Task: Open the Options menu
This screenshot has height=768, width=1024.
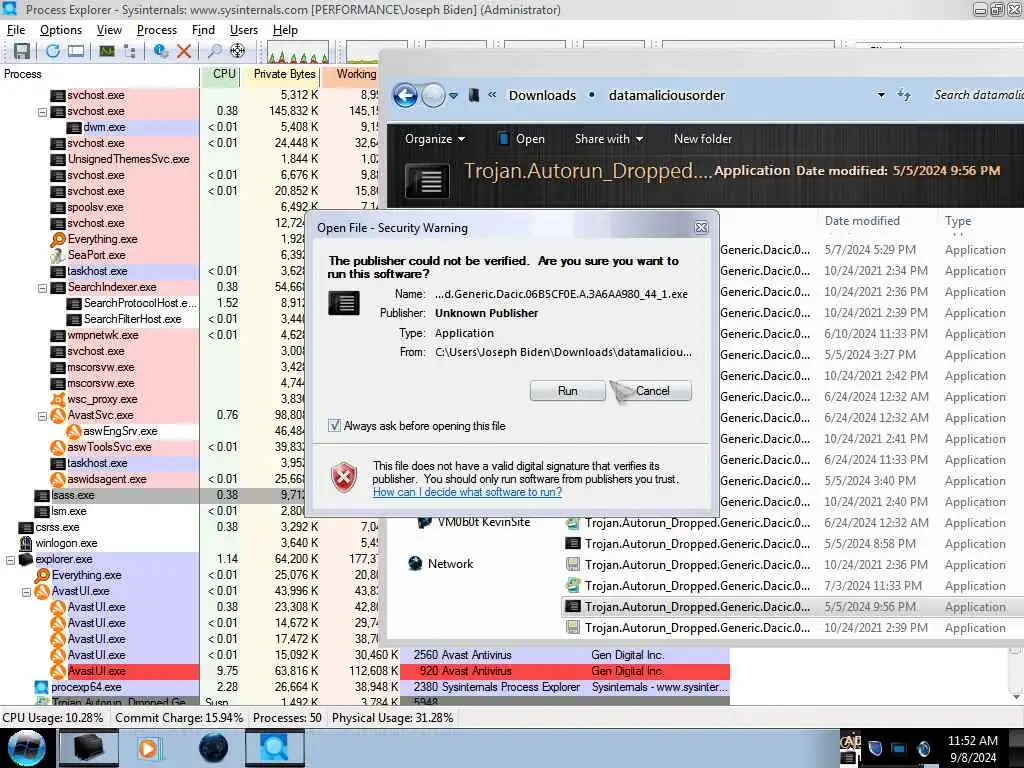Action: point(61,30)
